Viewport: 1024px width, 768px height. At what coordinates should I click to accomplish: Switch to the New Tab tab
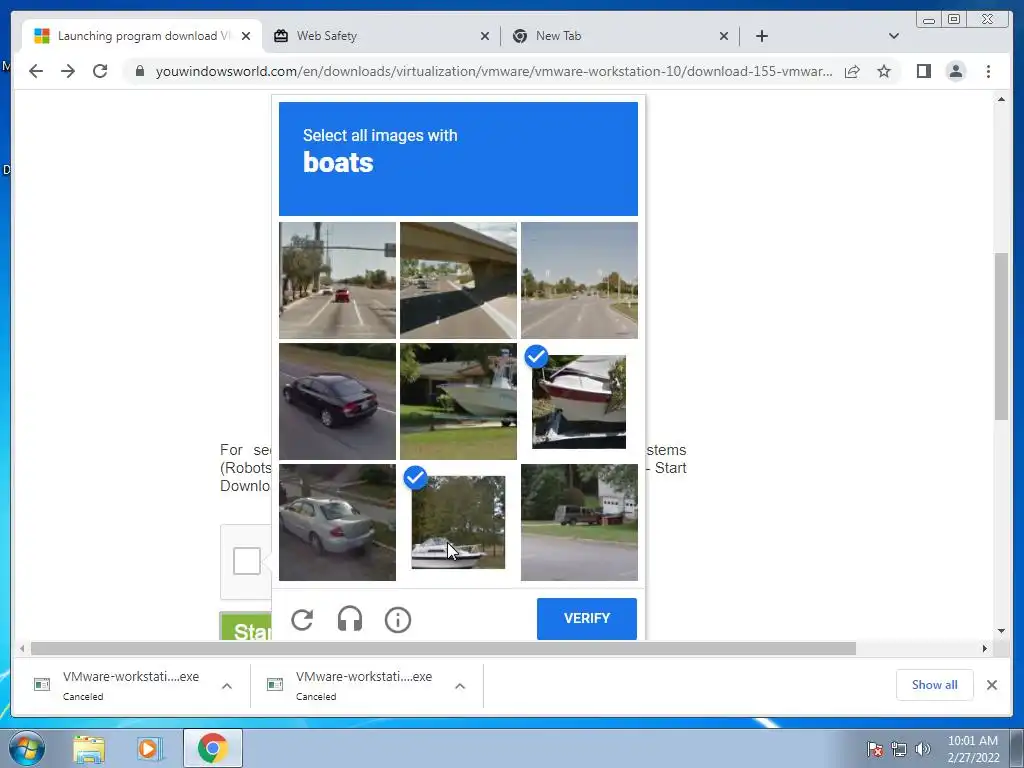[619, 36]
